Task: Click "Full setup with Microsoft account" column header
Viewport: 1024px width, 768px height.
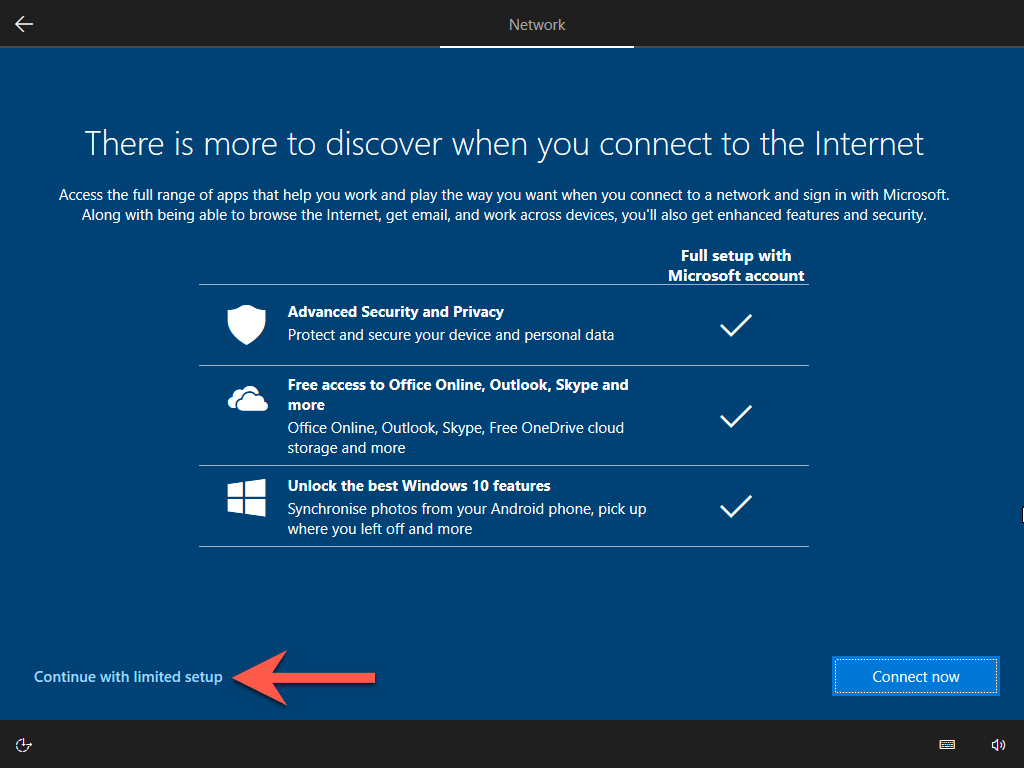Action: pyautogui.click(x=736, y=266)
